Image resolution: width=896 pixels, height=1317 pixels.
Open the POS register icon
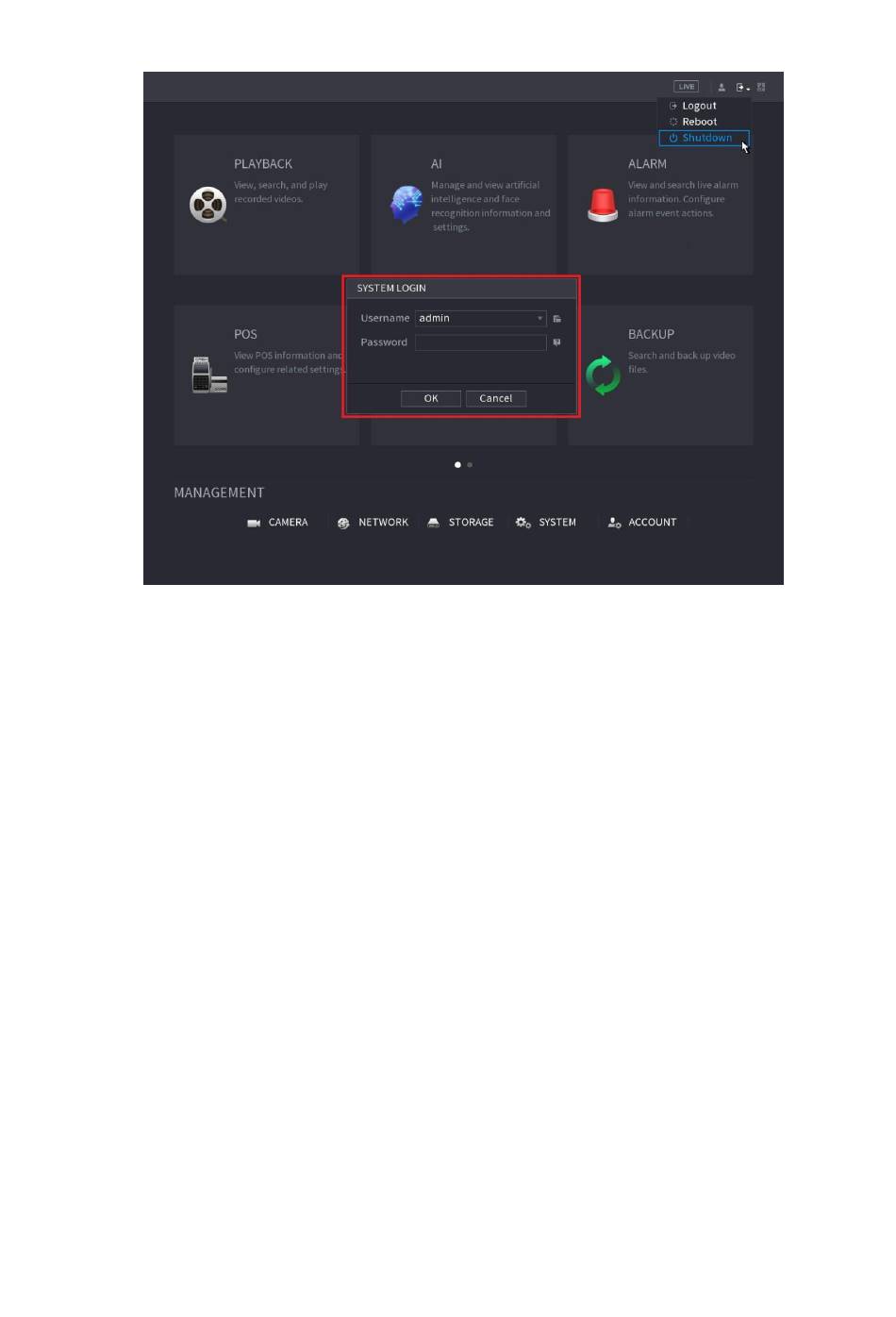[208, 375]
